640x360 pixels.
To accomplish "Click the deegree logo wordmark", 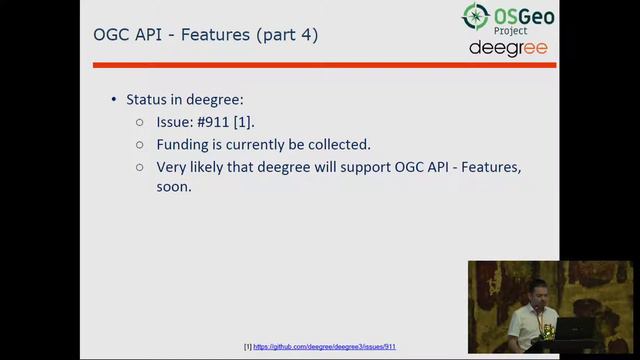I will coord(508,49).
